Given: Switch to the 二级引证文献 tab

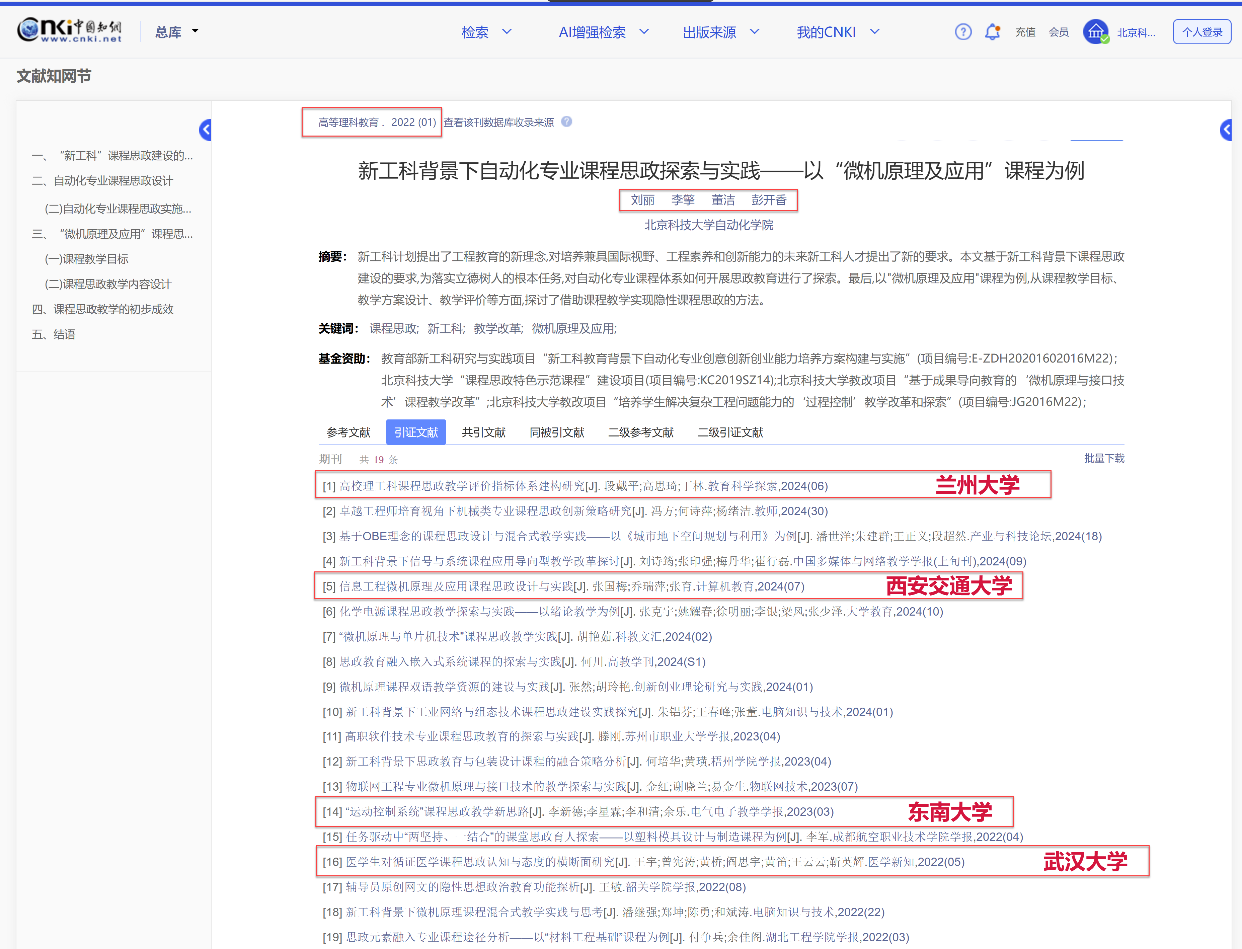Looking at the screenshot, I should (x=730, y=433).
